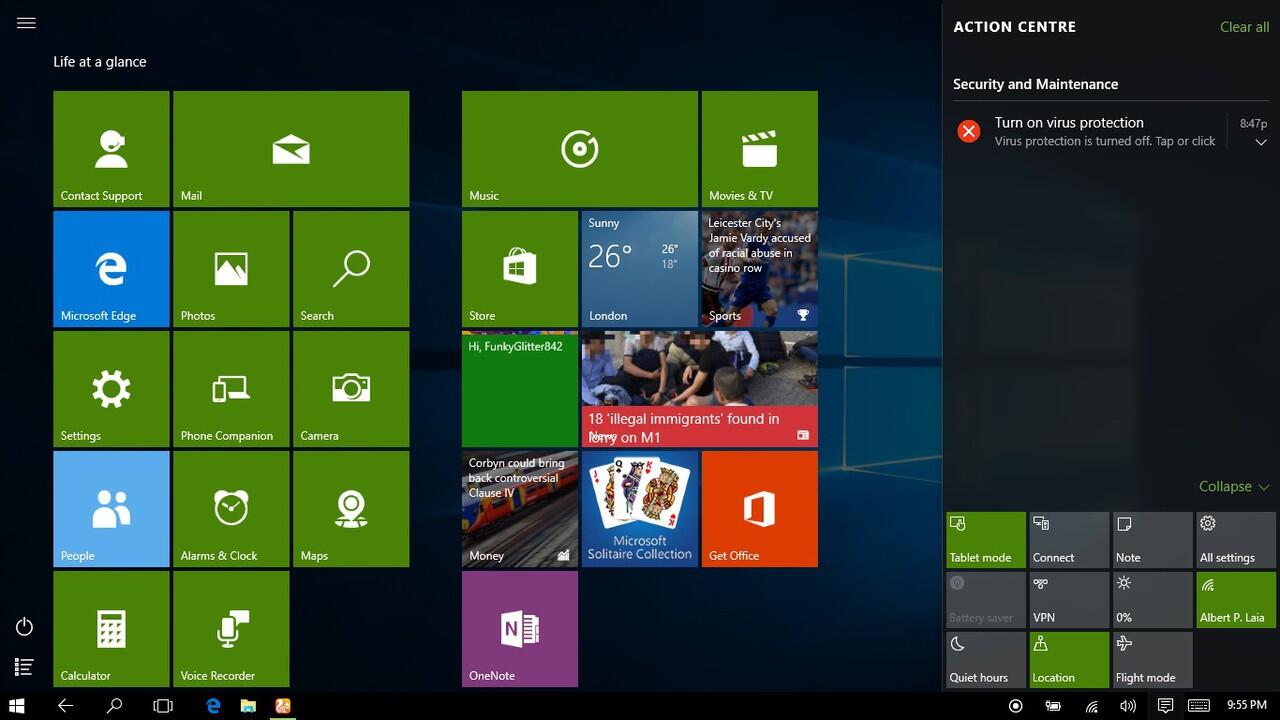The height and width of the screenshot is (720, 1280).
Task: Open All settings quick action
Action: pyautogui.click(x=1236, y=540)
